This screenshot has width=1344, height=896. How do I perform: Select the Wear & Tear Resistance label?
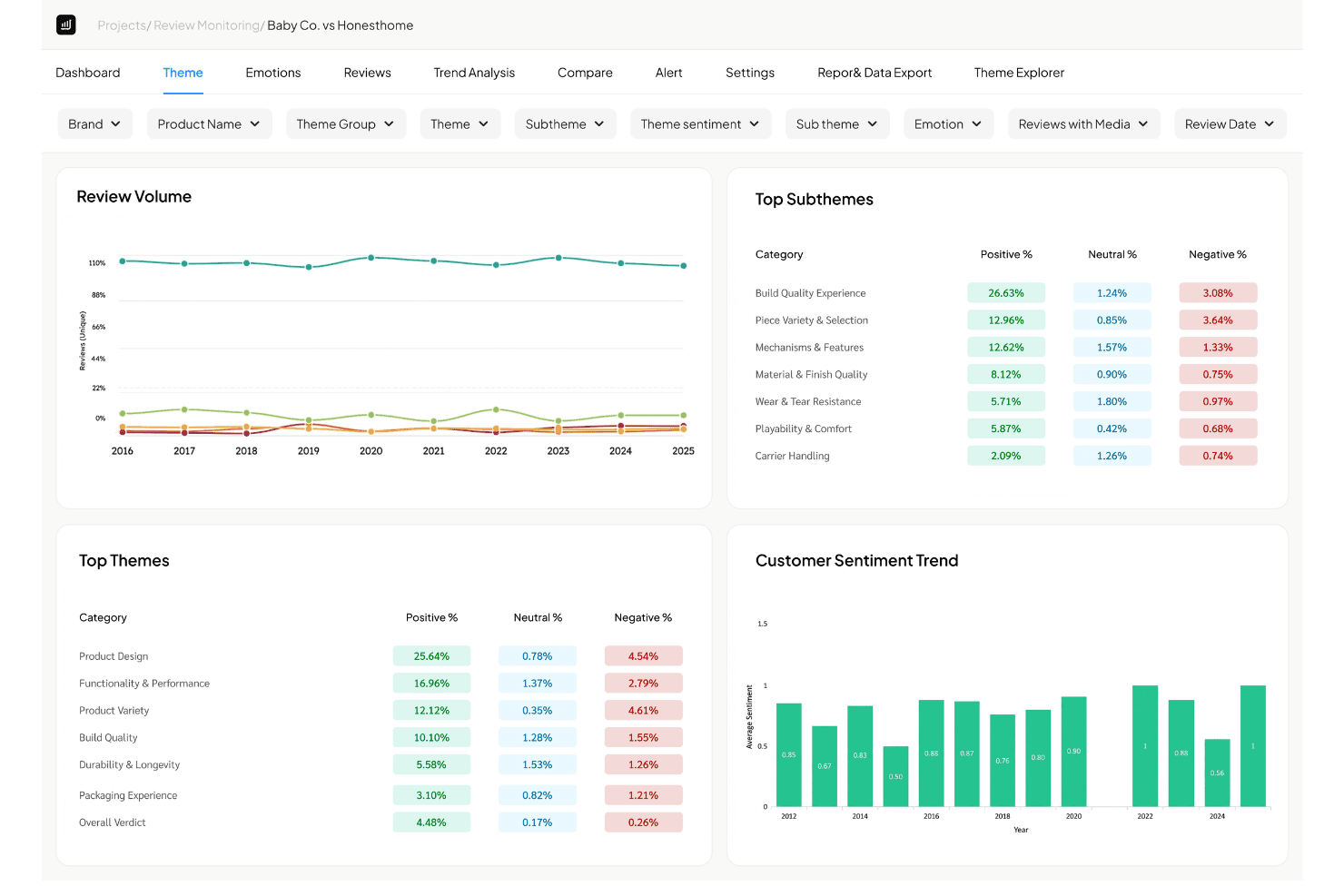click(808, 402)
